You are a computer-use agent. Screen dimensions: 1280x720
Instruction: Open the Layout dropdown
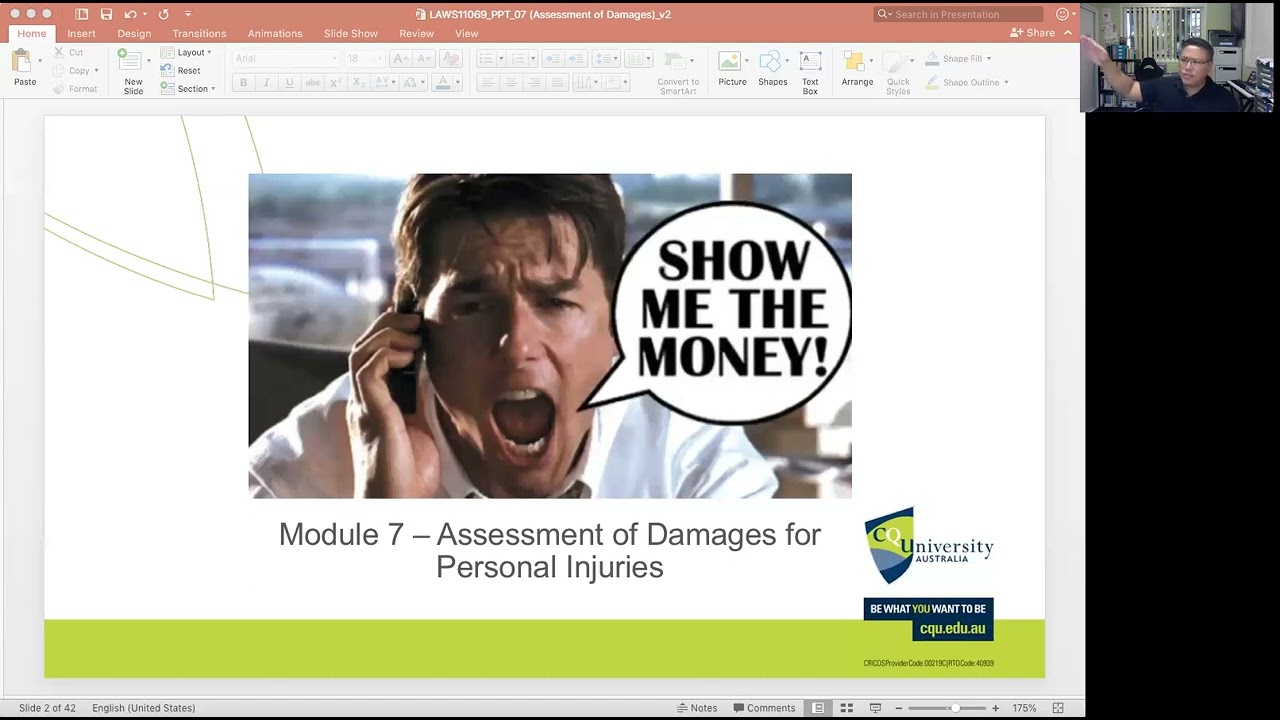(x=186, y=52)
